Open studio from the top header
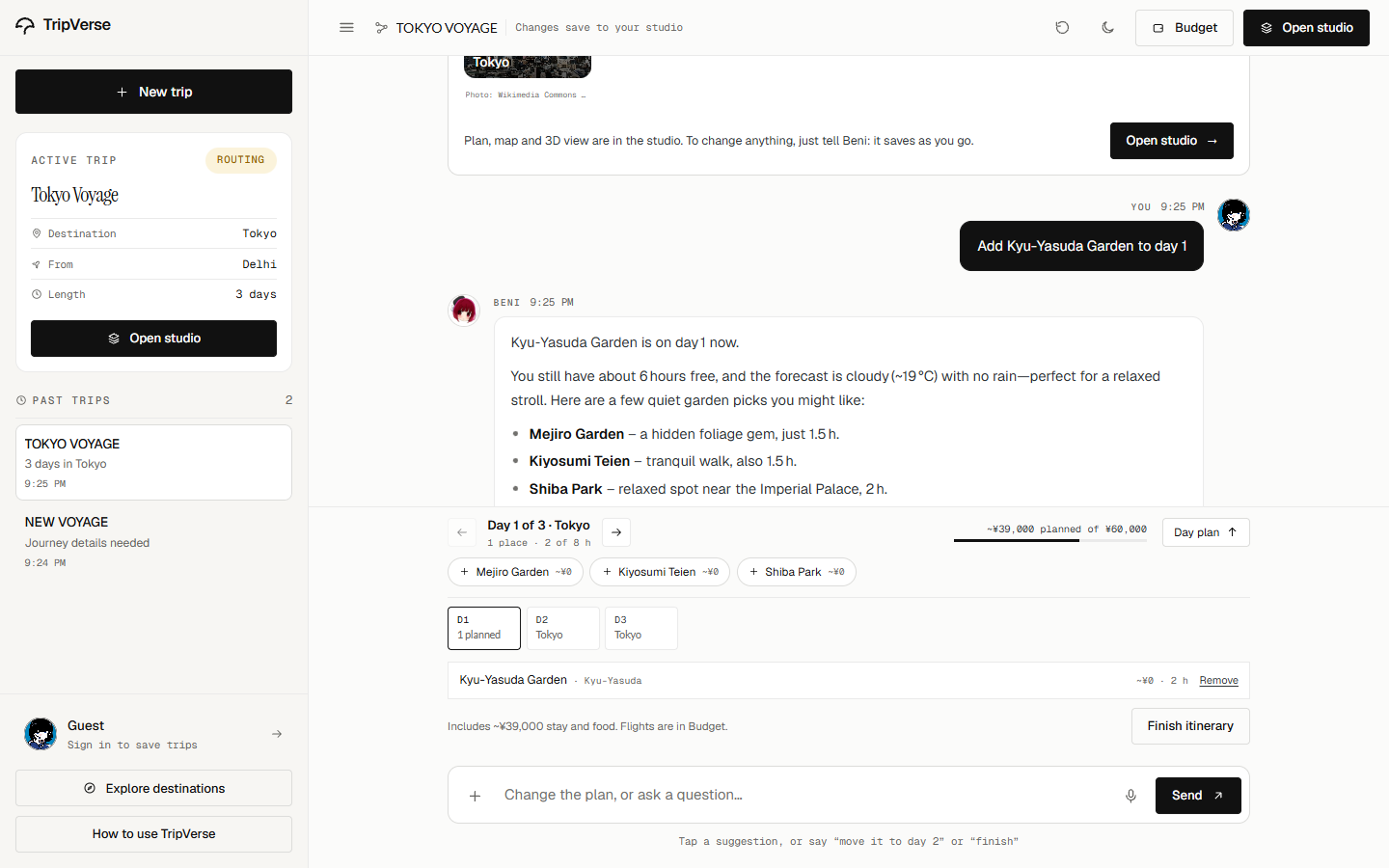1389x868 pixels. (x=1306, y=28)
